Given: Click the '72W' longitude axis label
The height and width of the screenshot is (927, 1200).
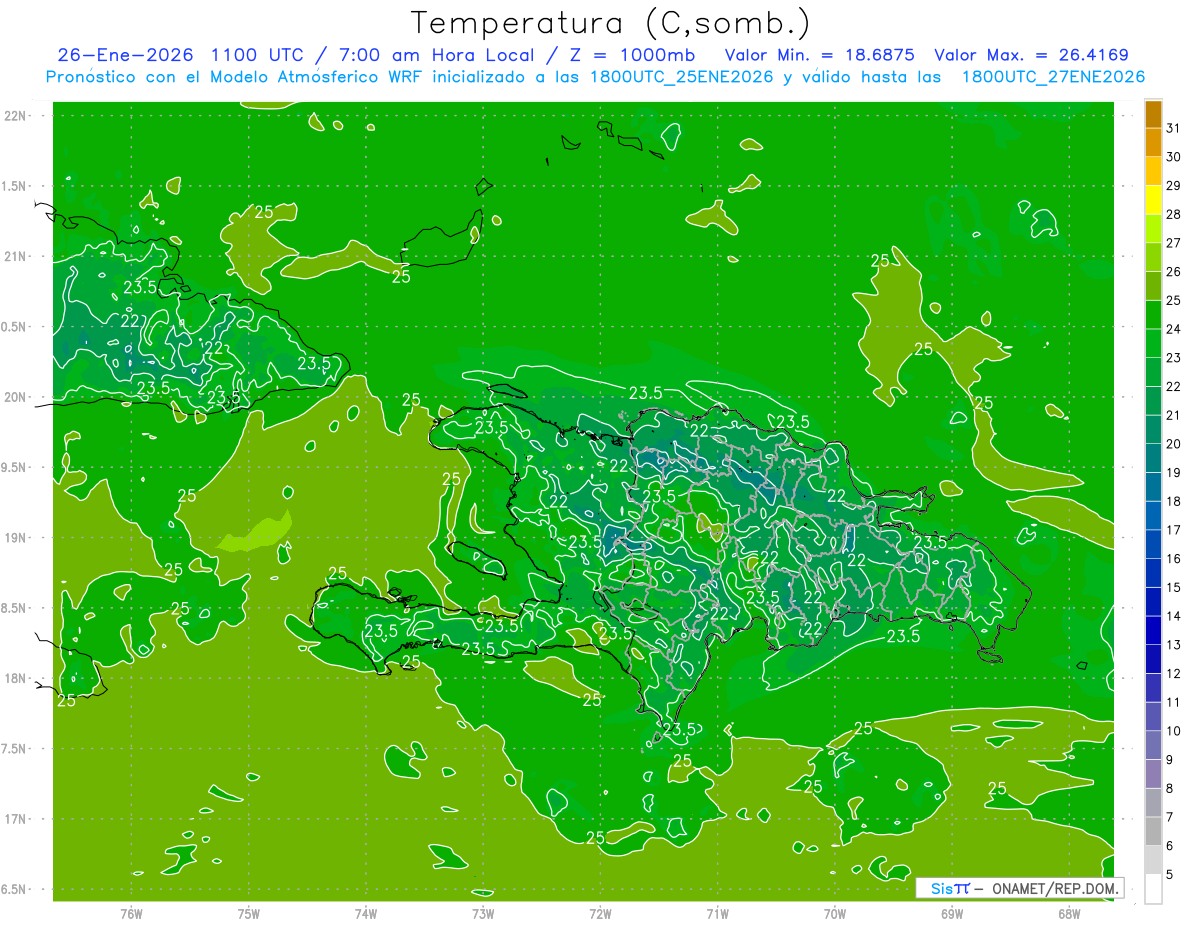Looking at the screenshot, I should (600, 913).
